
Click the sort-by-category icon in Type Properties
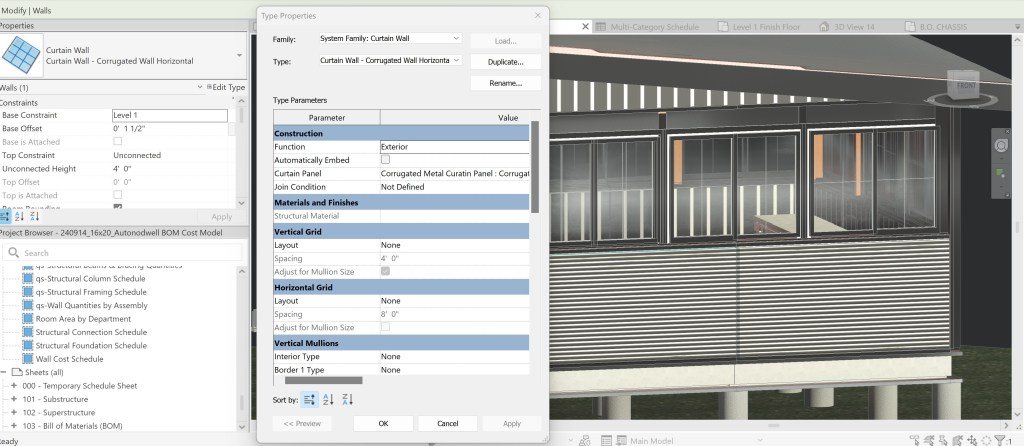coord(309,400)
